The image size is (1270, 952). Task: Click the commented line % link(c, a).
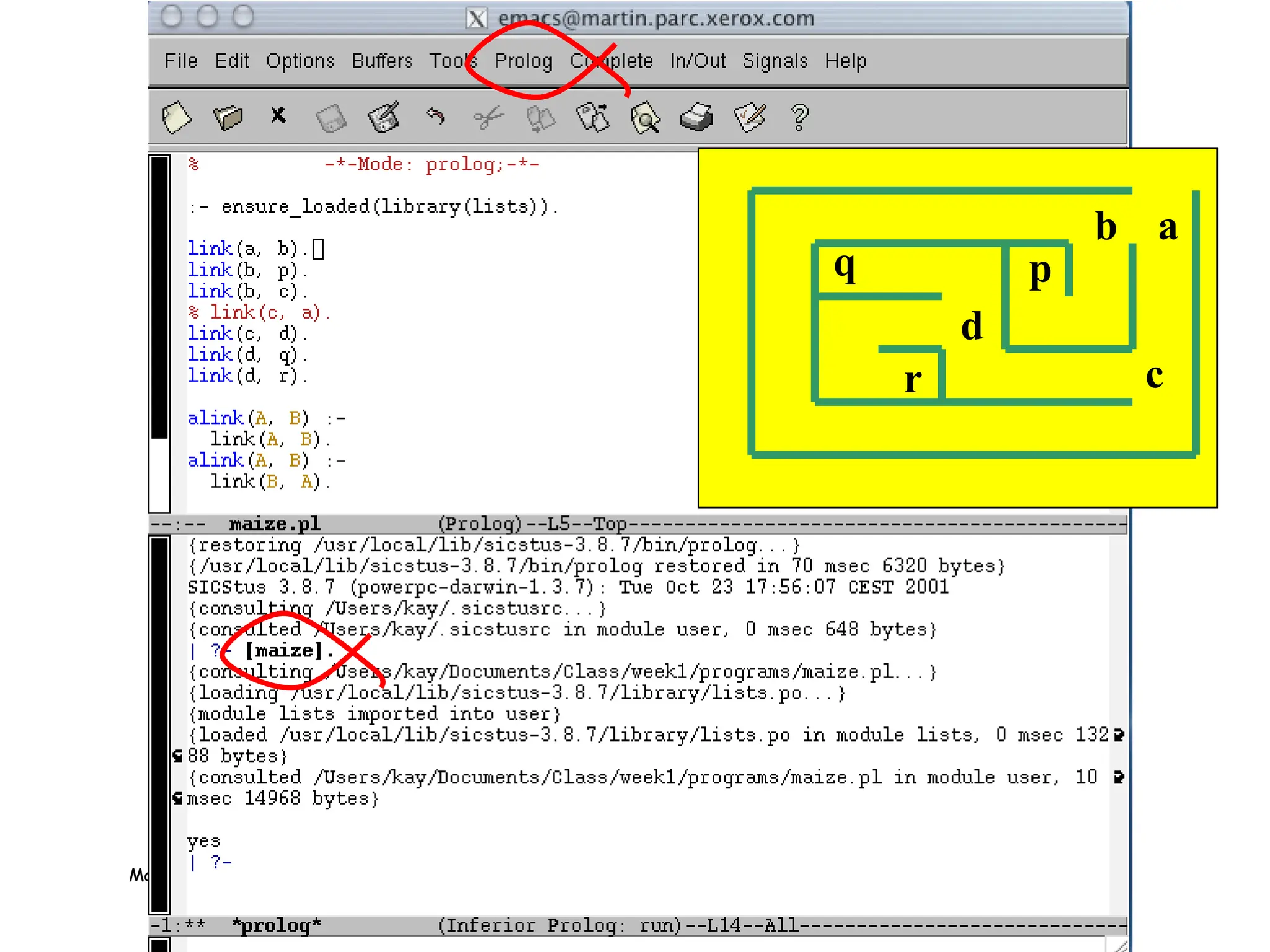[259, 312]
